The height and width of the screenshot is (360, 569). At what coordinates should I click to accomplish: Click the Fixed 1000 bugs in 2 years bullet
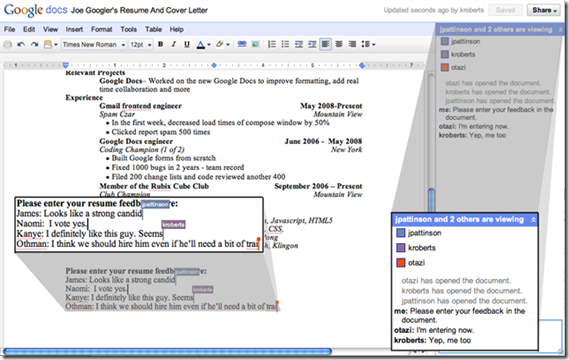point(177,167)
